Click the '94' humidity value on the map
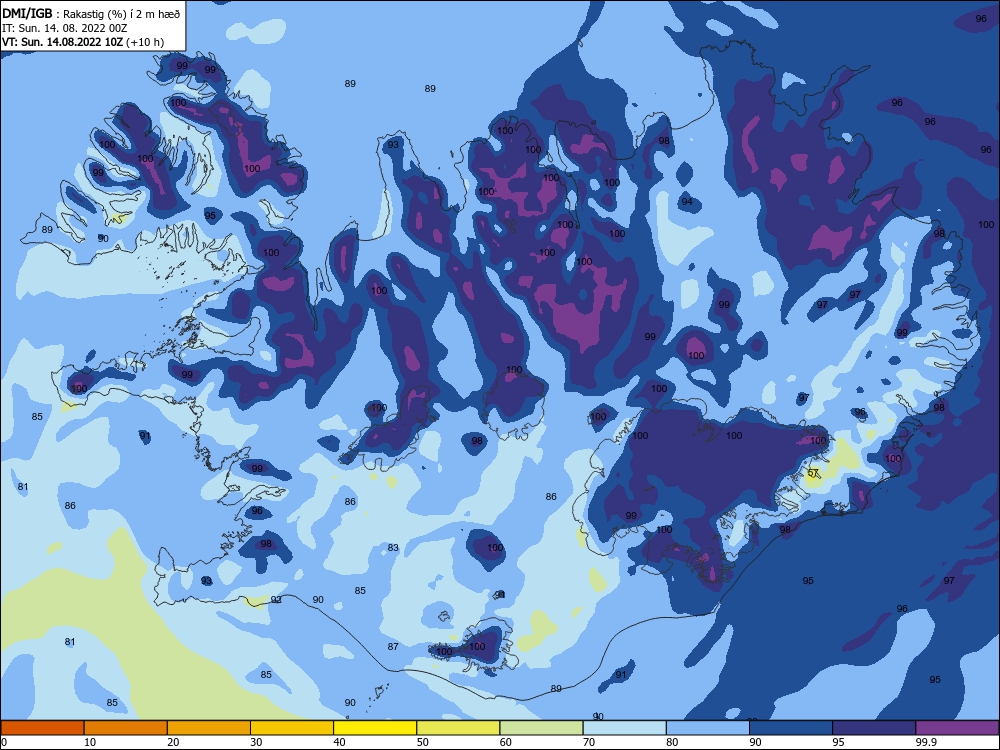The height and width of the screenshot is (750, 1000). pyautogui.click(x=687, y=202)
